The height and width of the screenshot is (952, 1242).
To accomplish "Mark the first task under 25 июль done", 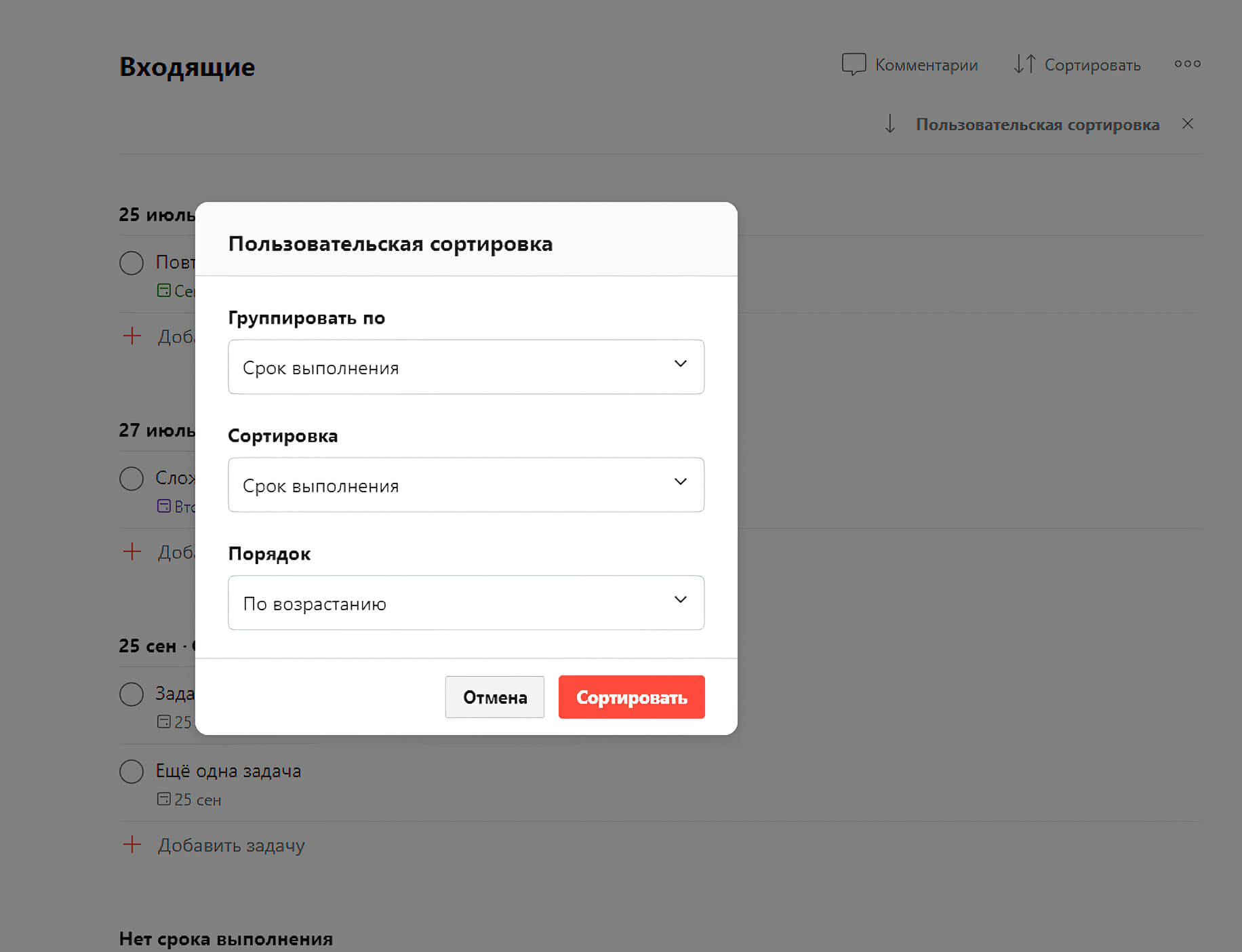I will click(x=132, y=263).
